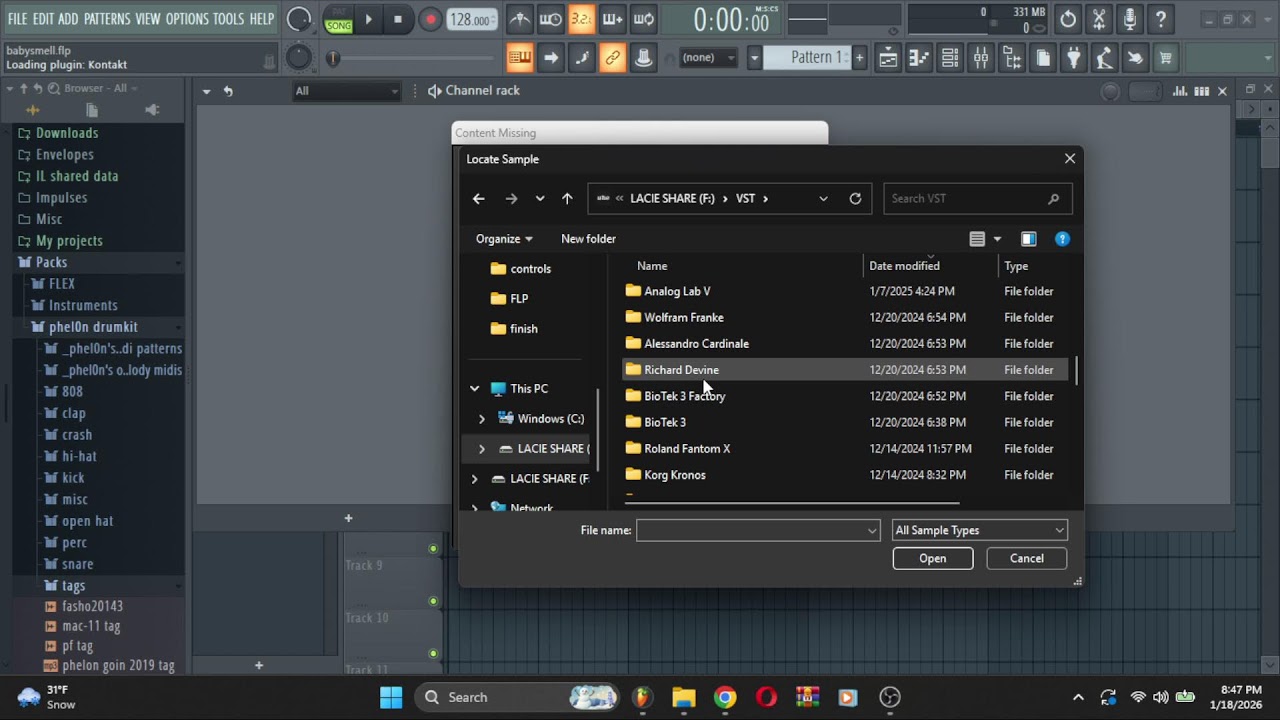1280x720 pixels.
Task: Open the All Sample Types dropdown
Action: (979, 530)
